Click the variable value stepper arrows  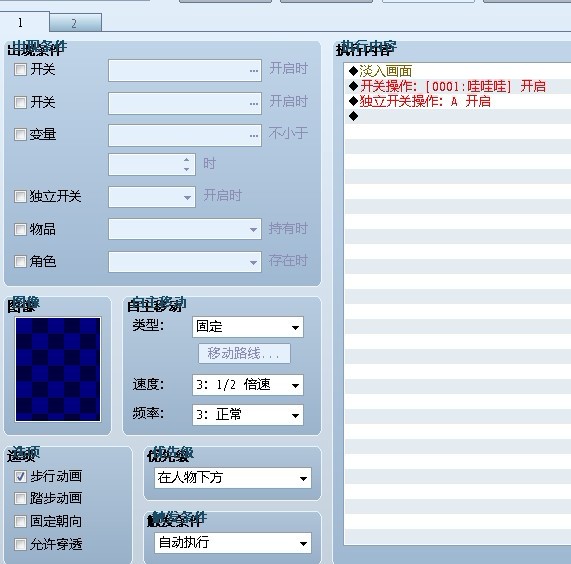[186, 164]
